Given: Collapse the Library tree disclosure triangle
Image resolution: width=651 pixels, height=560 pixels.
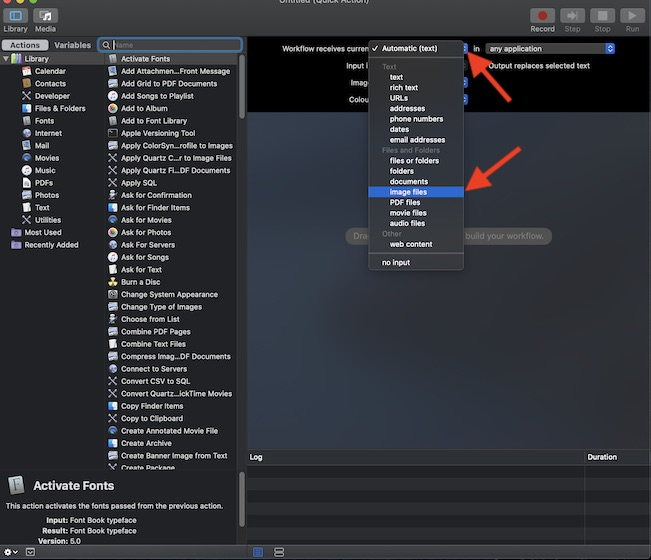Looking at the screenshot, I should pos(5,59).
